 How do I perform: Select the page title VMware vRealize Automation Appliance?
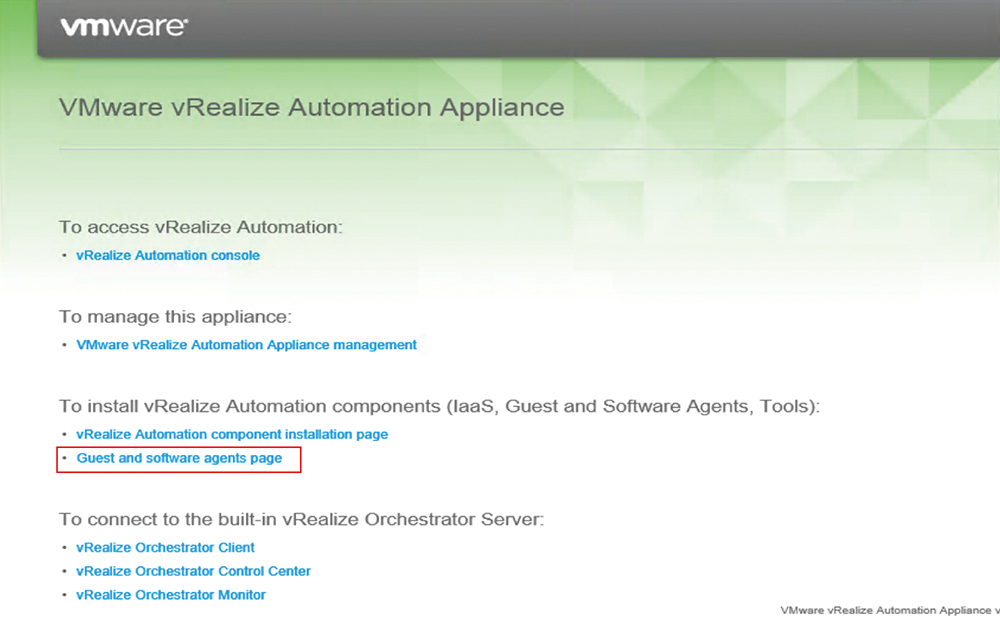point(312,107)
